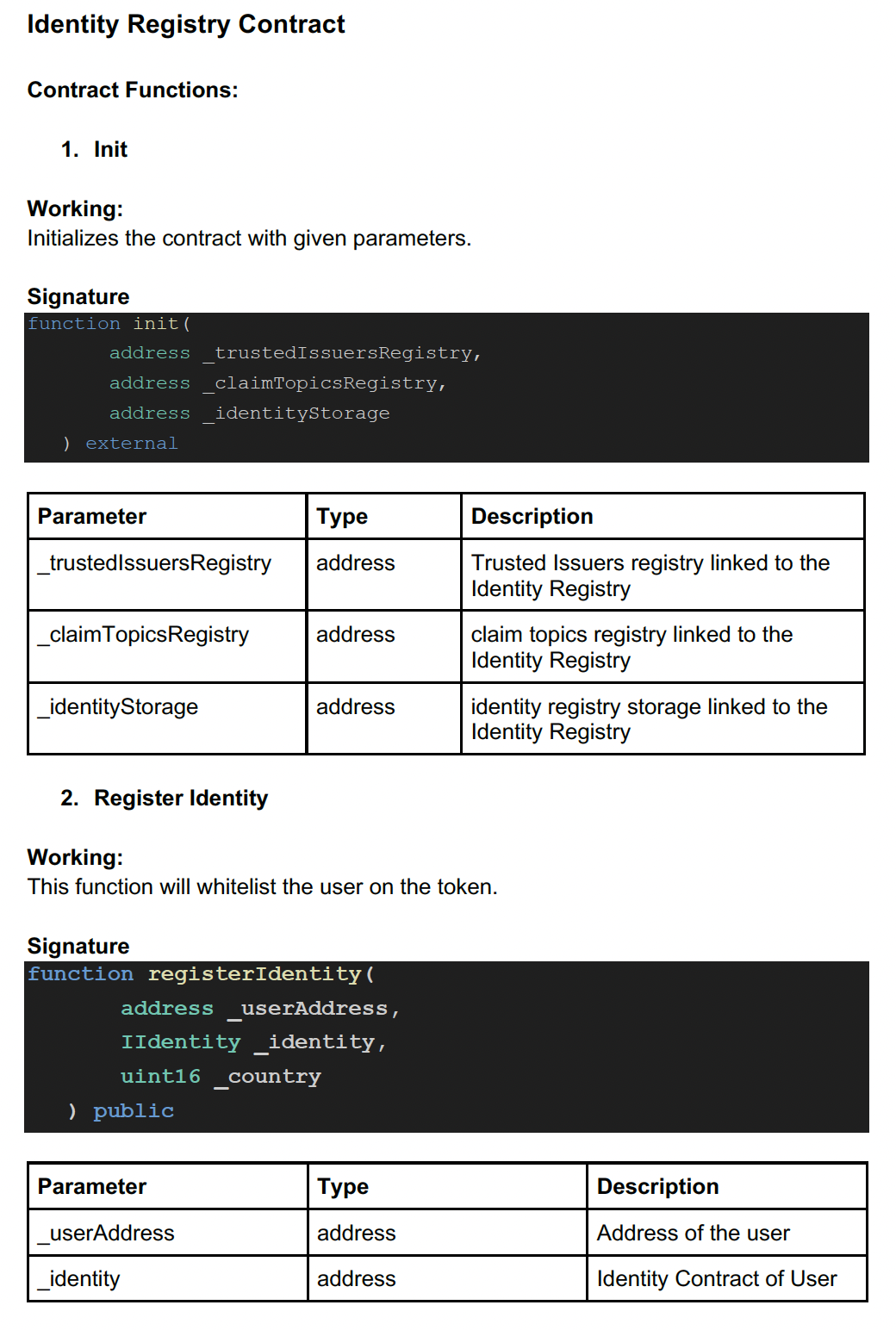Click the external keyword in the code
This screenshot has width=896, height=1330.
132,444
